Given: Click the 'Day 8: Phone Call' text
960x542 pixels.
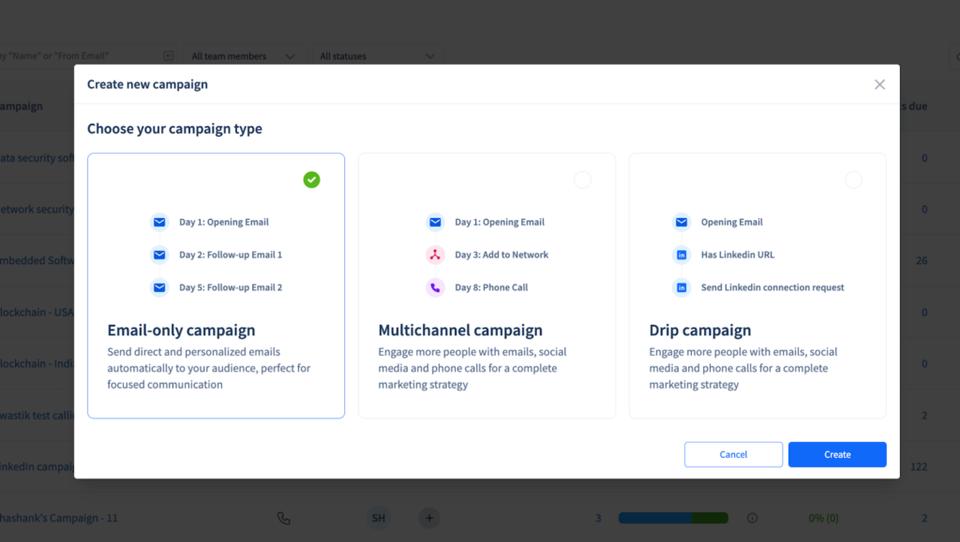Looking at the screenshot, I should pos(491,287).
